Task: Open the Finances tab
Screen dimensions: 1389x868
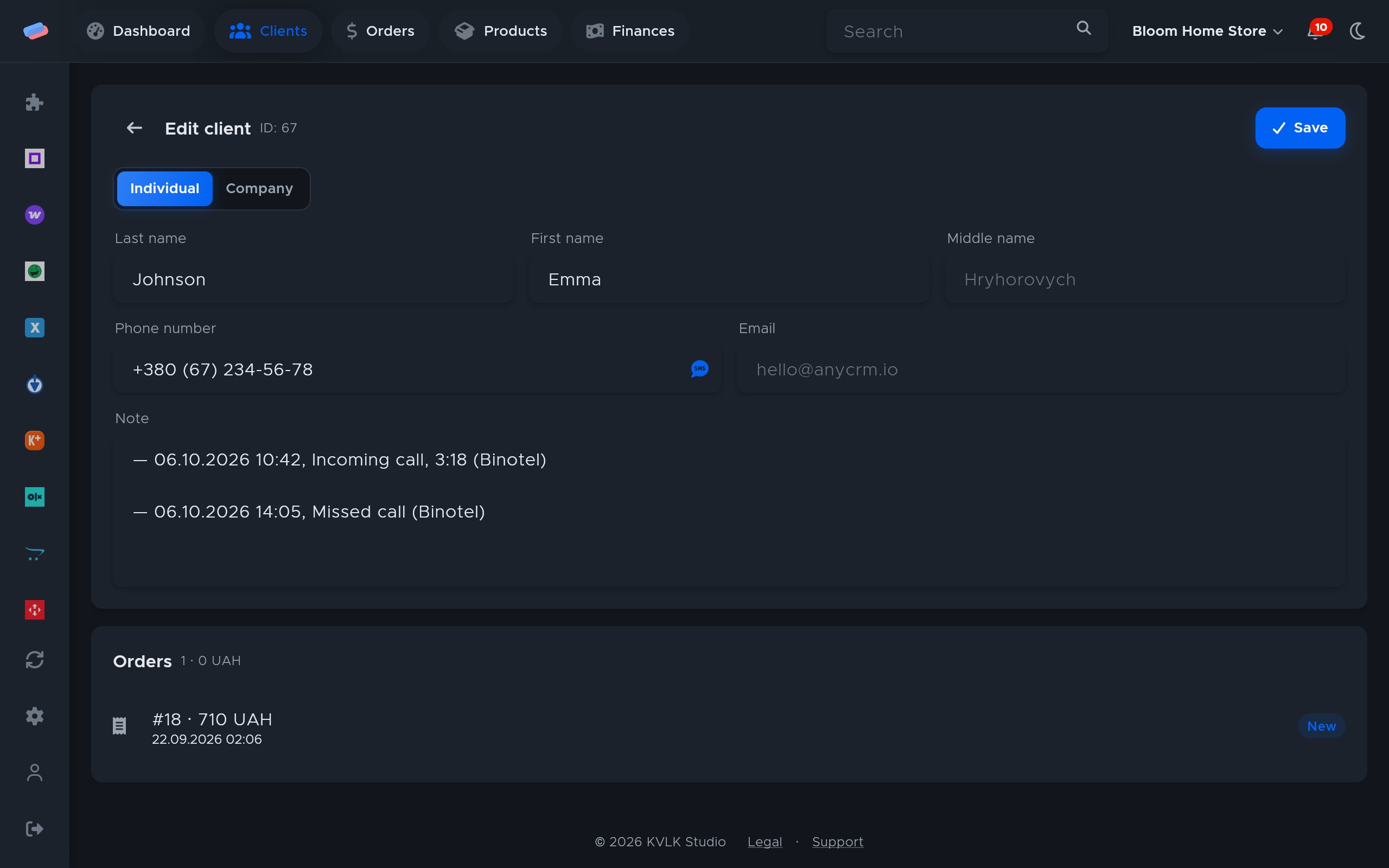Action: click(630, 31)
